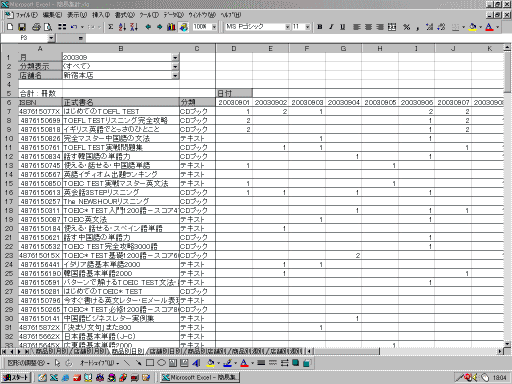Click the Insert WordArt icon
Screen dimensions: 512x384
196,363
